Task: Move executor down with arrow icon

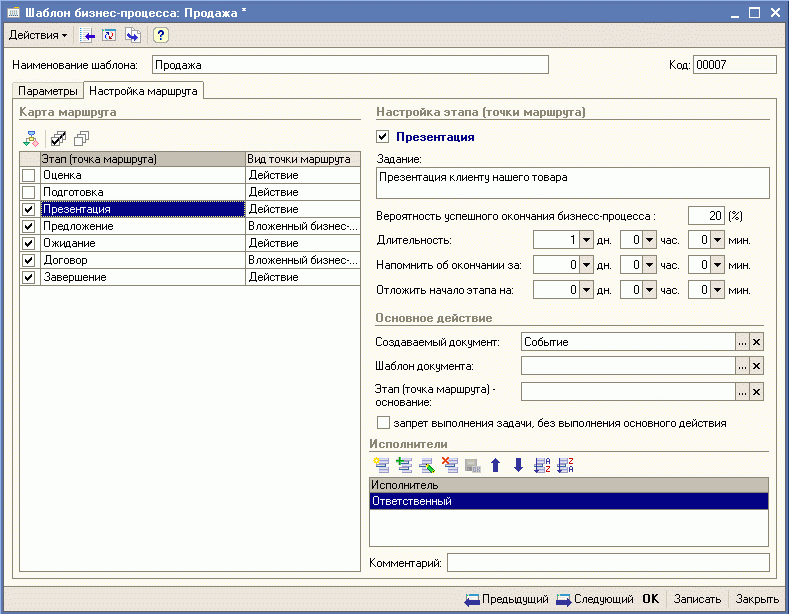Action: pyautogui.click(x=517, y=465)
